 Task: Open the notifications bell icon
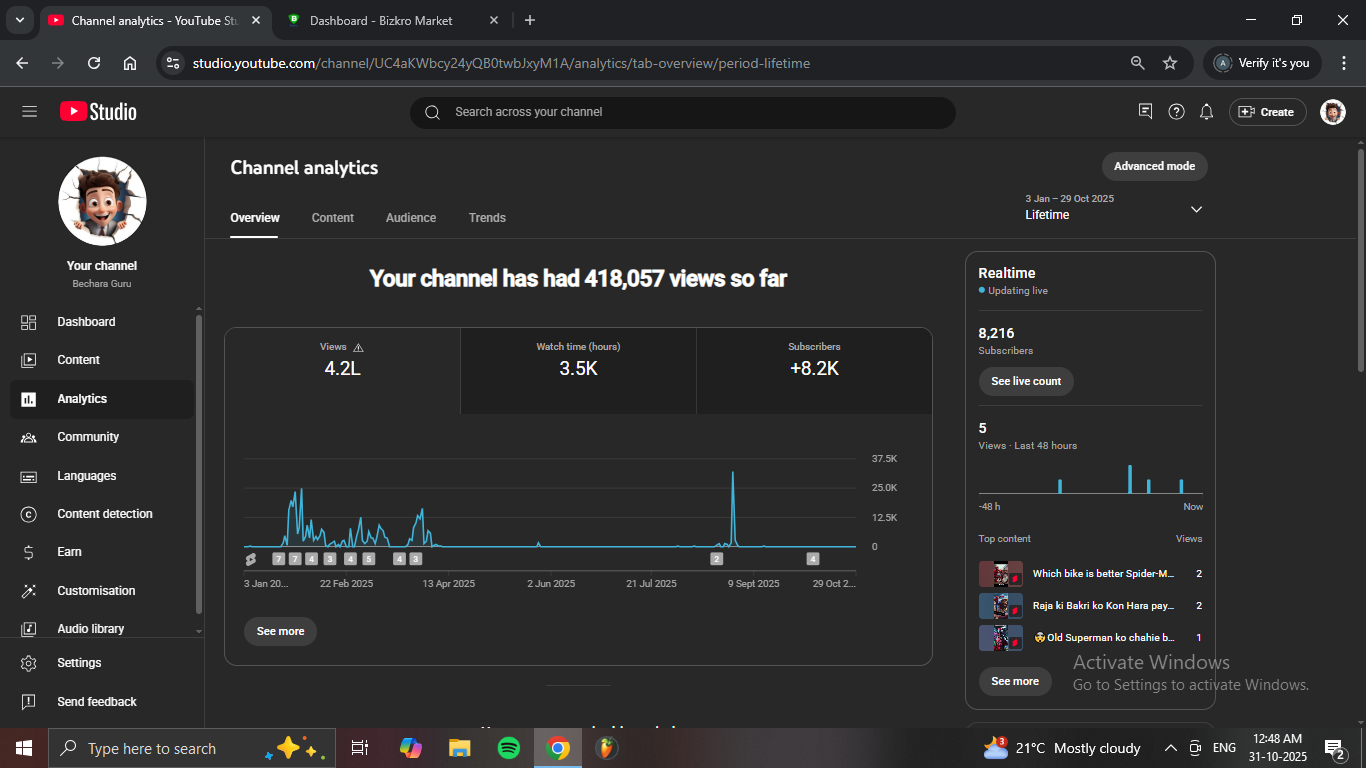pyautogui.click(x=1207, y=112)
